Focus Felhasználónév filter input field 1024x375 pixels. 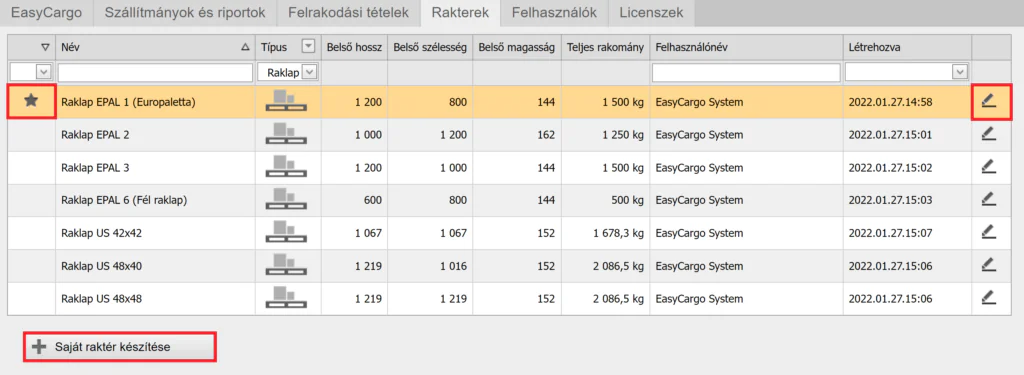coord(746,72)
